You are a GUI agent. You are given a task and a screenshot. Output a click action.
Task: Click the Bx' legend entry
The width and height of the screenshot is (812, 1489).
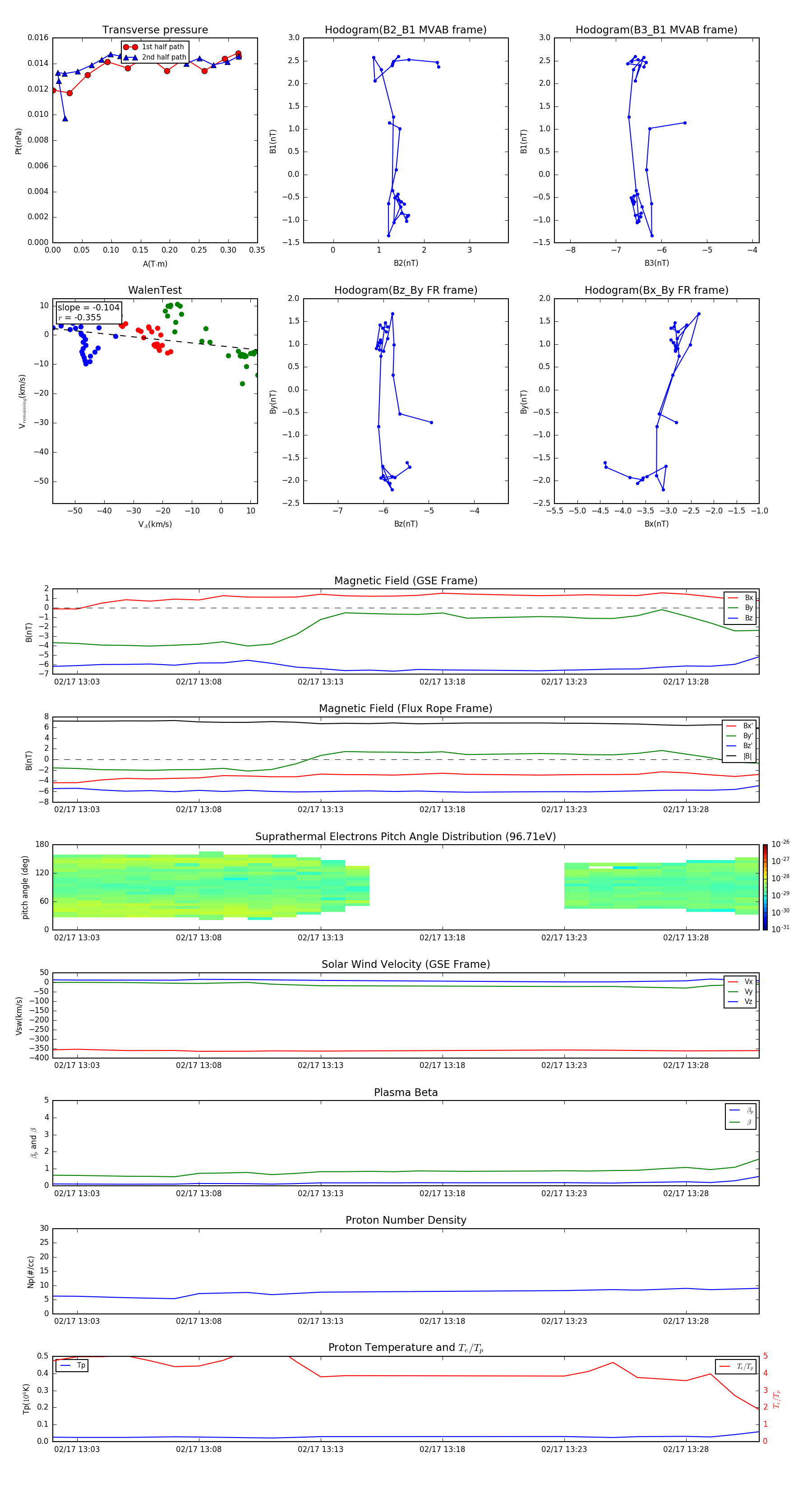click(739, 726)
